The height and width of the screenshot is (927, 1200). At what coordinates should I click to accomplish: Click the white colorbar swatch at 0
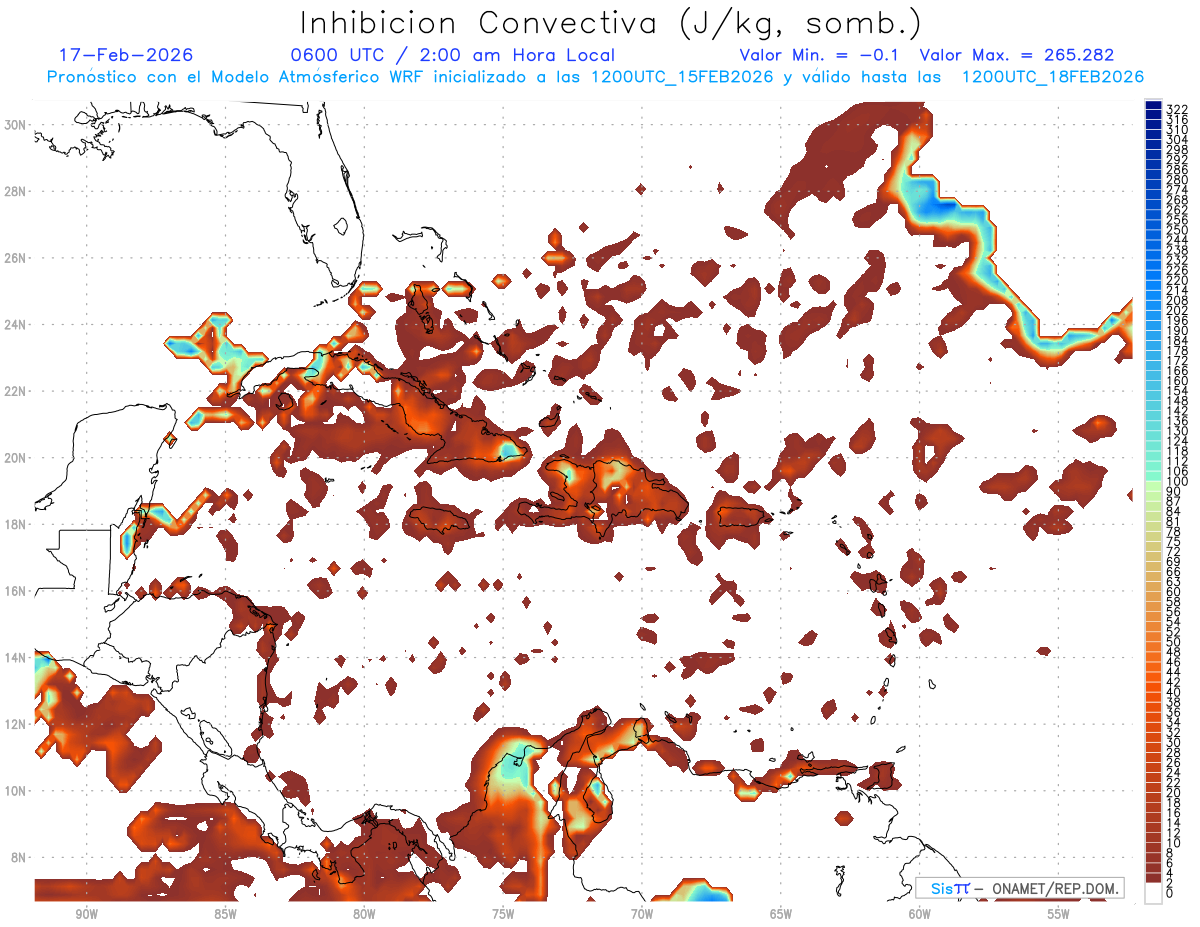pyautogui.click(x=1153, y=893)
